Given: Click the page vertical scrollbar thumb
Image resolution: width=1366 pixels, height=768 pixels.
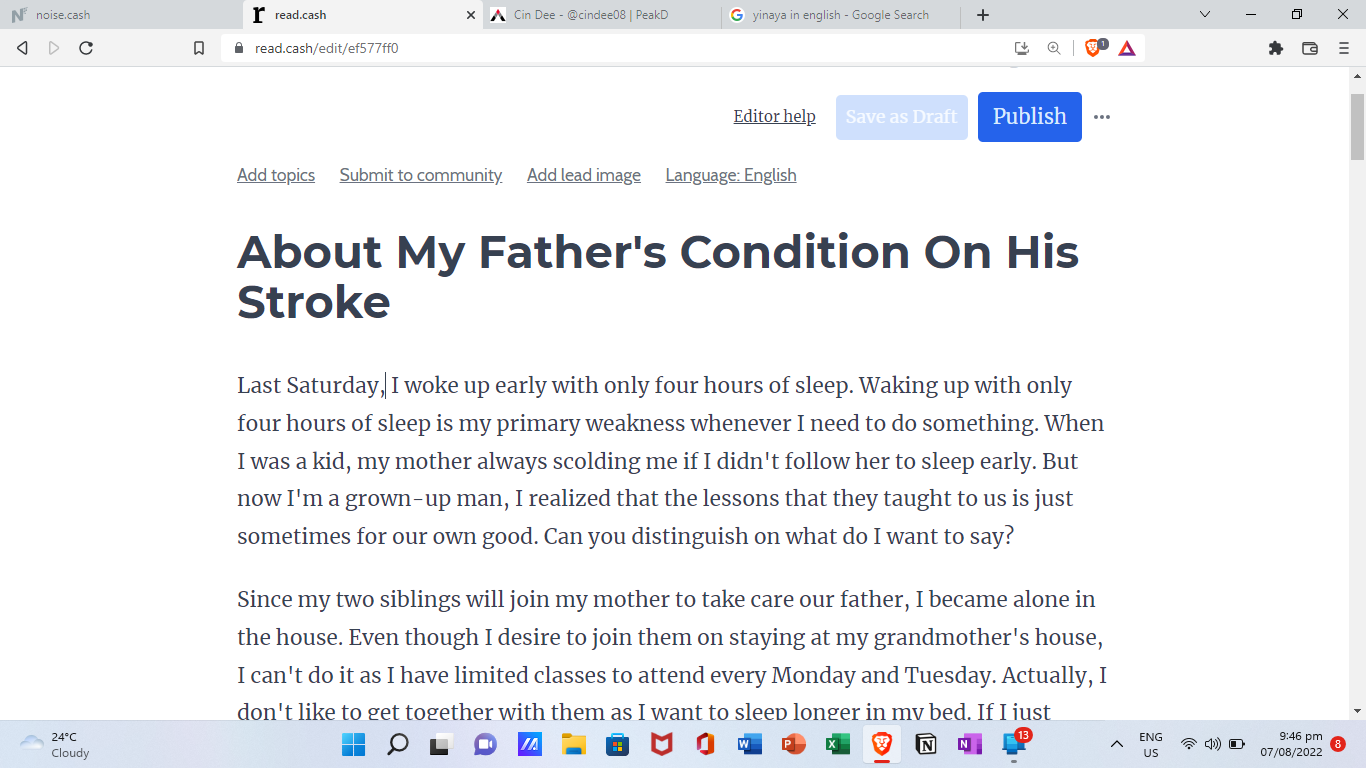Looking at the screenshot, I should pos(1357,127).
